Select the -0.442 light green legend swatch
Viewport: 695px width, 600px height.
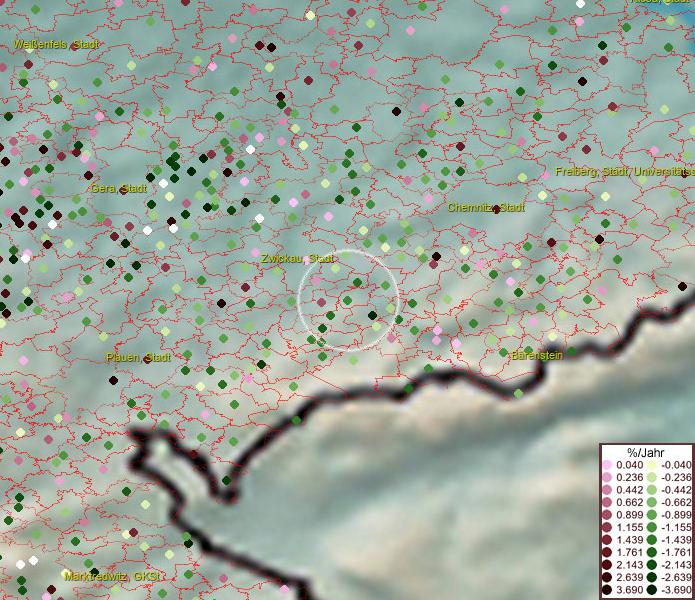652,490
